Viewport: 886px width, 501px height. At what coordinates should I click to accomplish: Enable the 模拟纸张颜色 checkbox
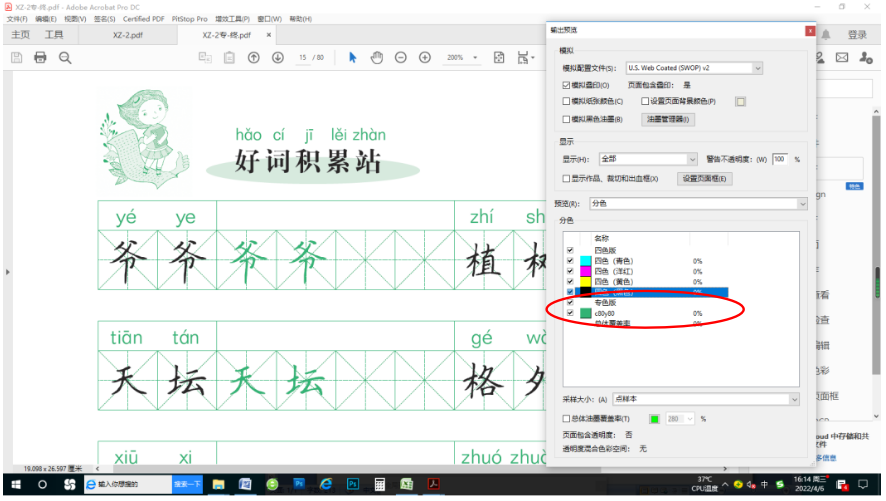[x=566, y=101]
